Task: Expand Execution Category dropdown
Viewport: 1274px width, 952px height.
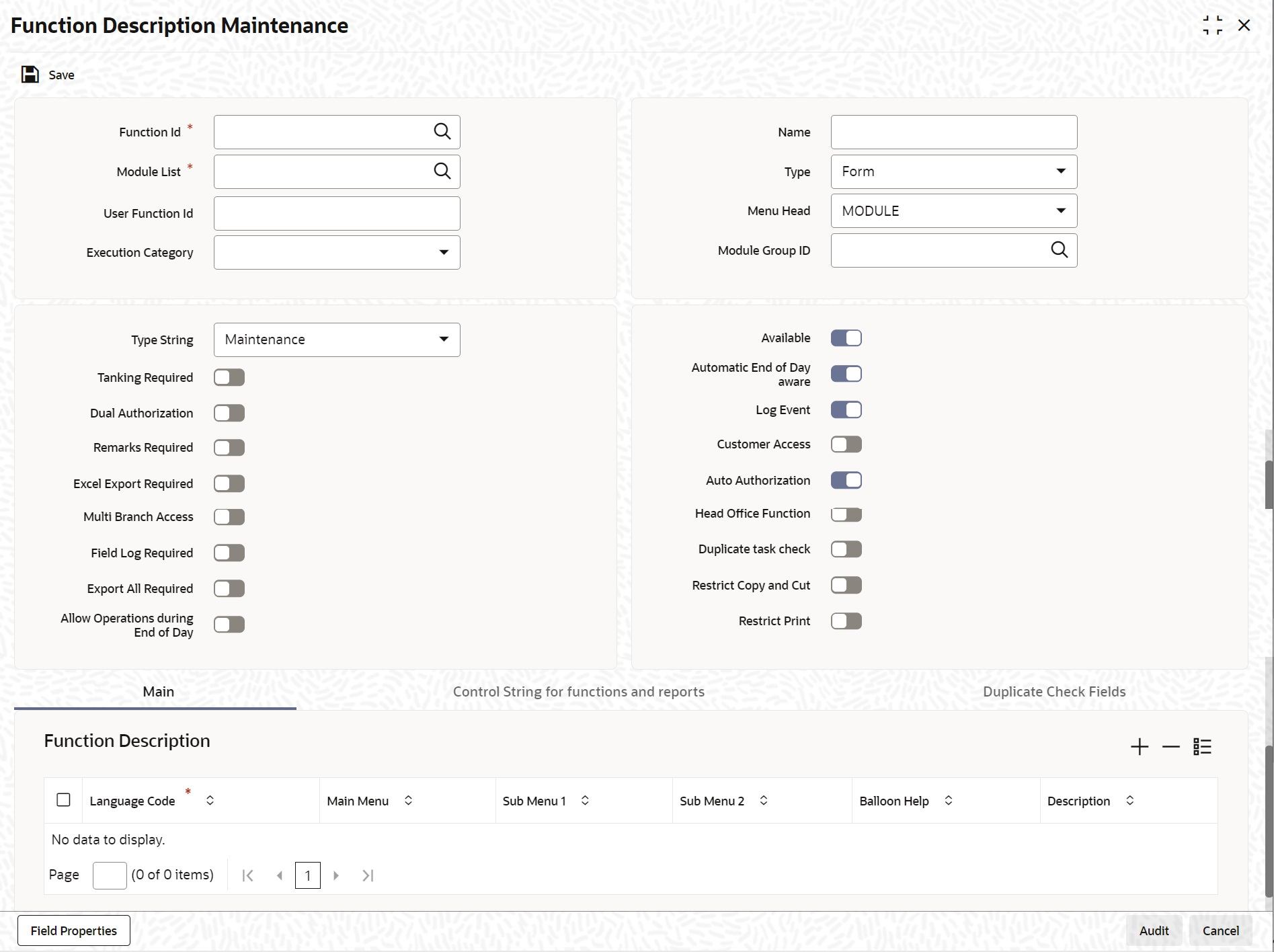Action: [444, 253]
